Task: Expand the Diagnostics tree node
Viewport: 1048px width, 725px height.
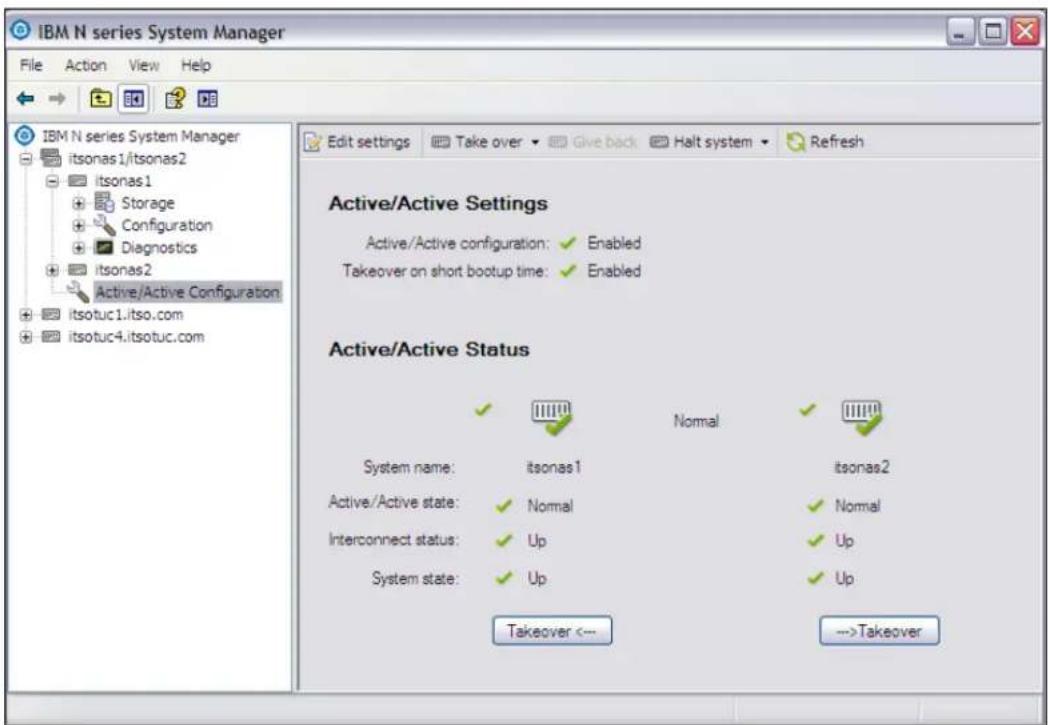Action: pos(79,248)
